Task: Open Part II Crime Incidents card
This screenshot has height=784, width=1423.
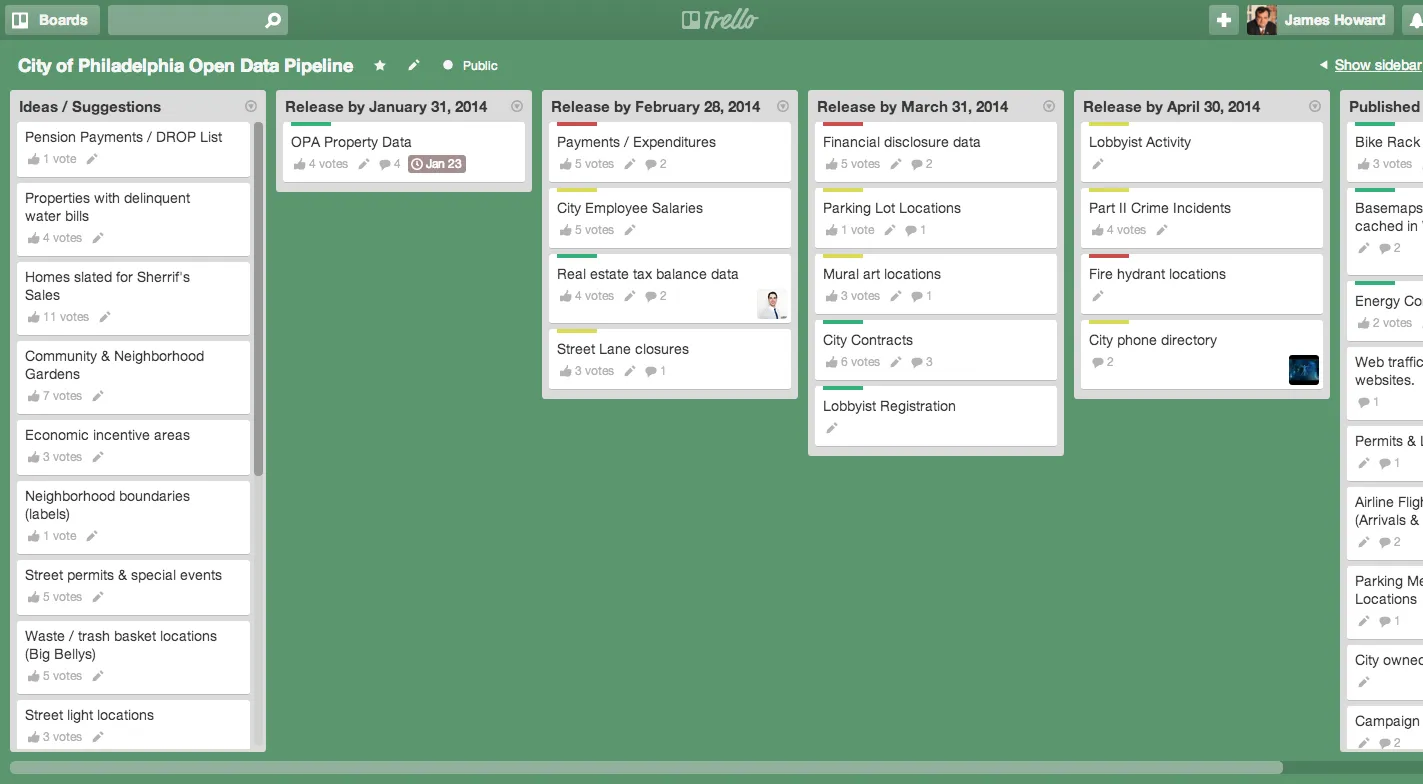Action: click(1202, 218)
